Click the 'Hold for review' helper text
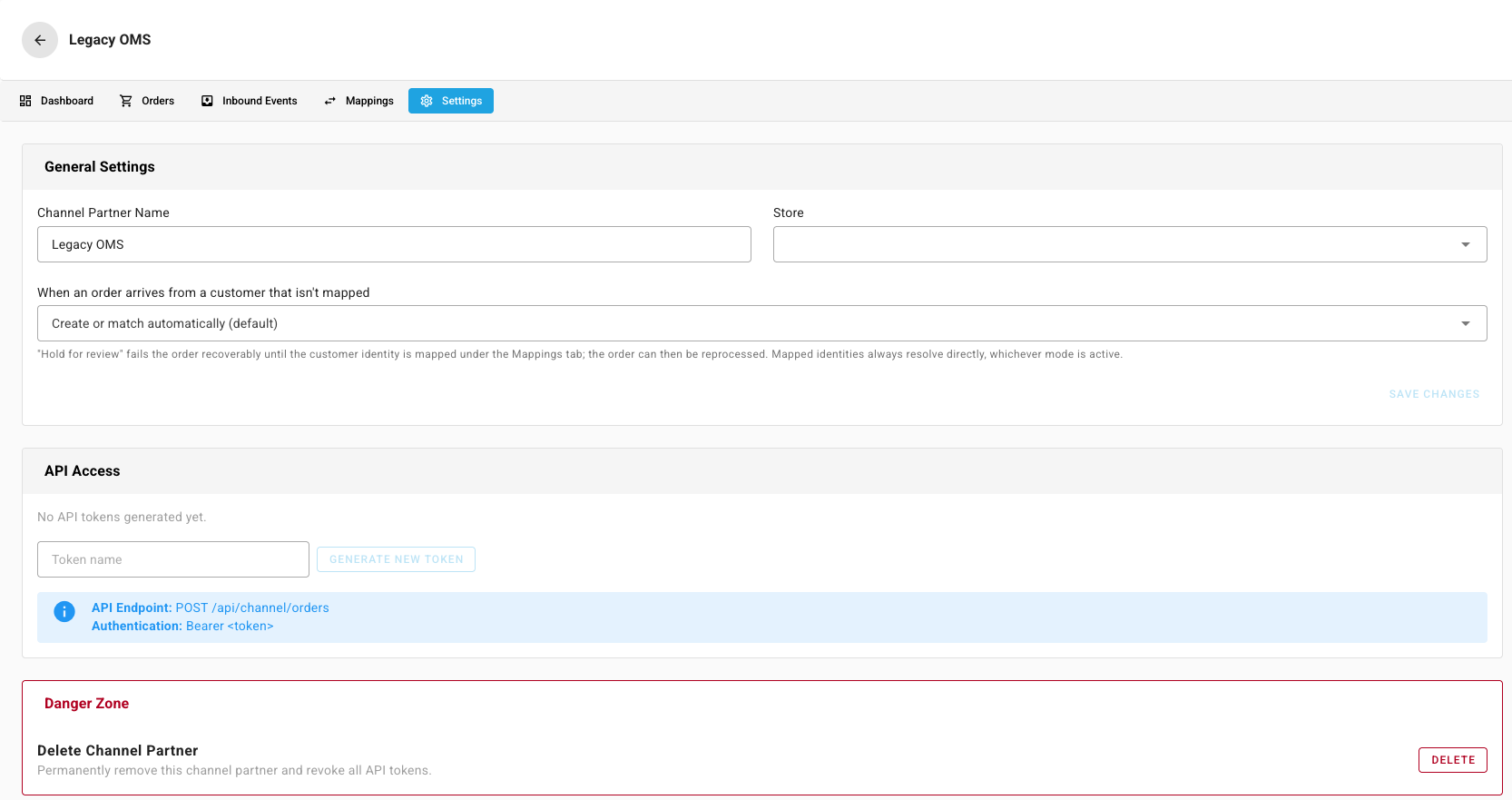The width and height of the screenshot is (1512, 800). [580, 354]
